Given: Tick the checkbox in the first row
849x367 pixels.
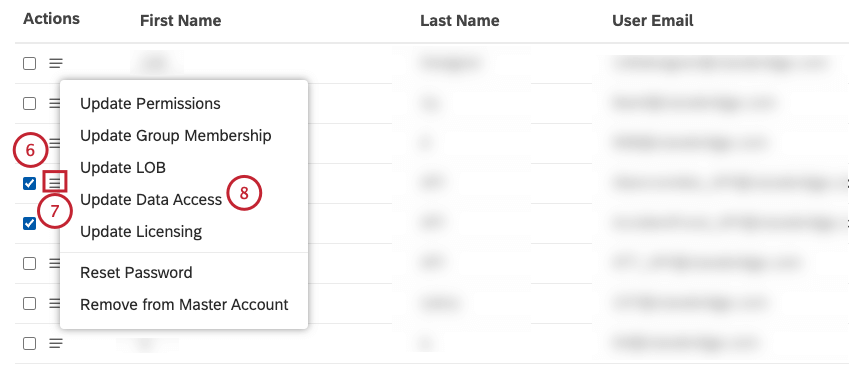Looking at the screenshot, I should [29, 63].
